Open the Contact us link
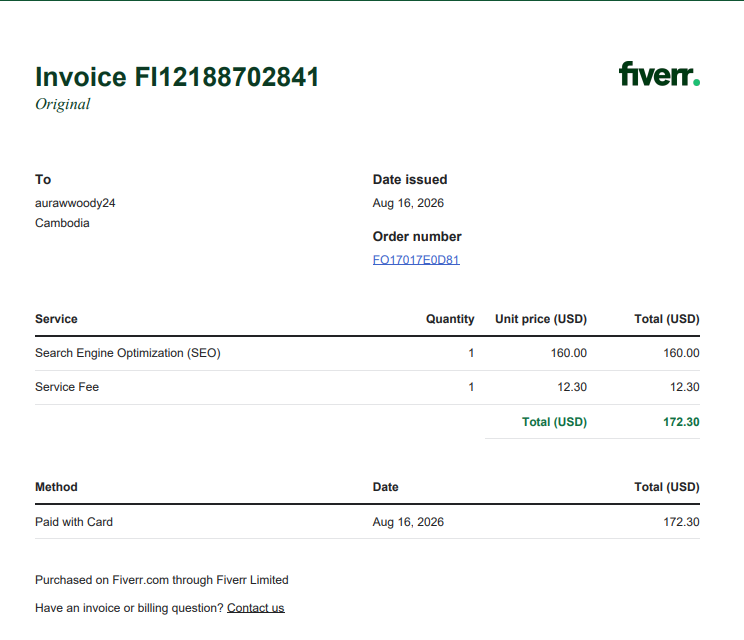Image resolution: width=744 pixels, height=640 pixels. [256, 608]
